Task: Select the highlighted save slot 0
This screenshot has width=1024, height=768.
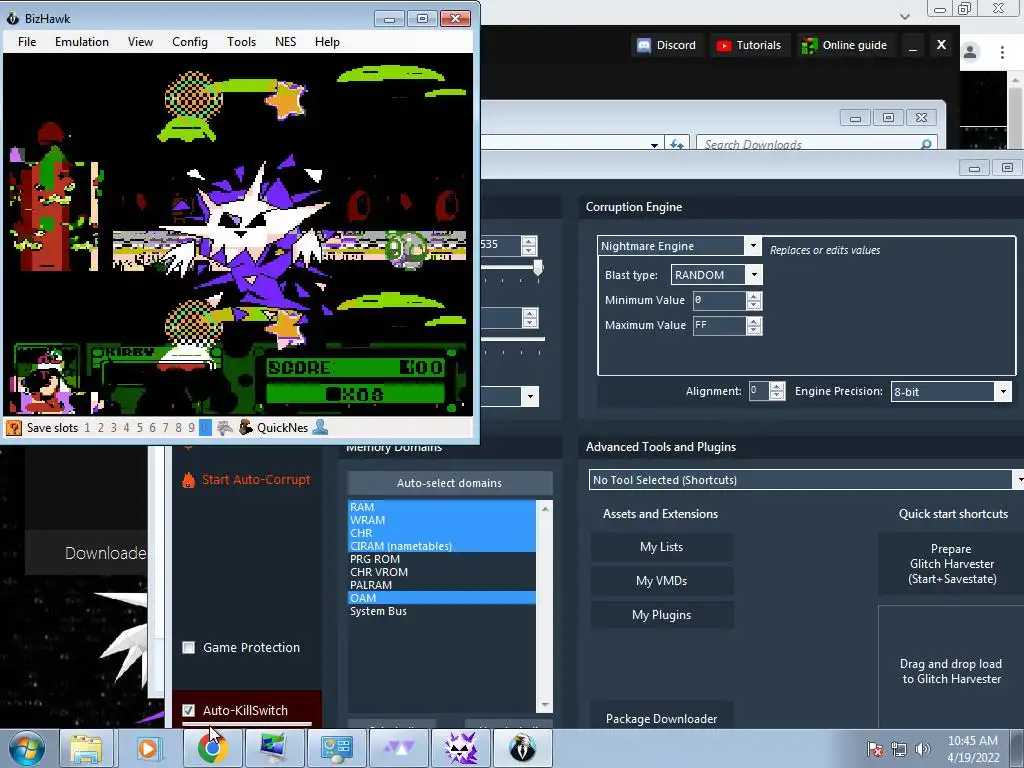Action: [205, 428]
